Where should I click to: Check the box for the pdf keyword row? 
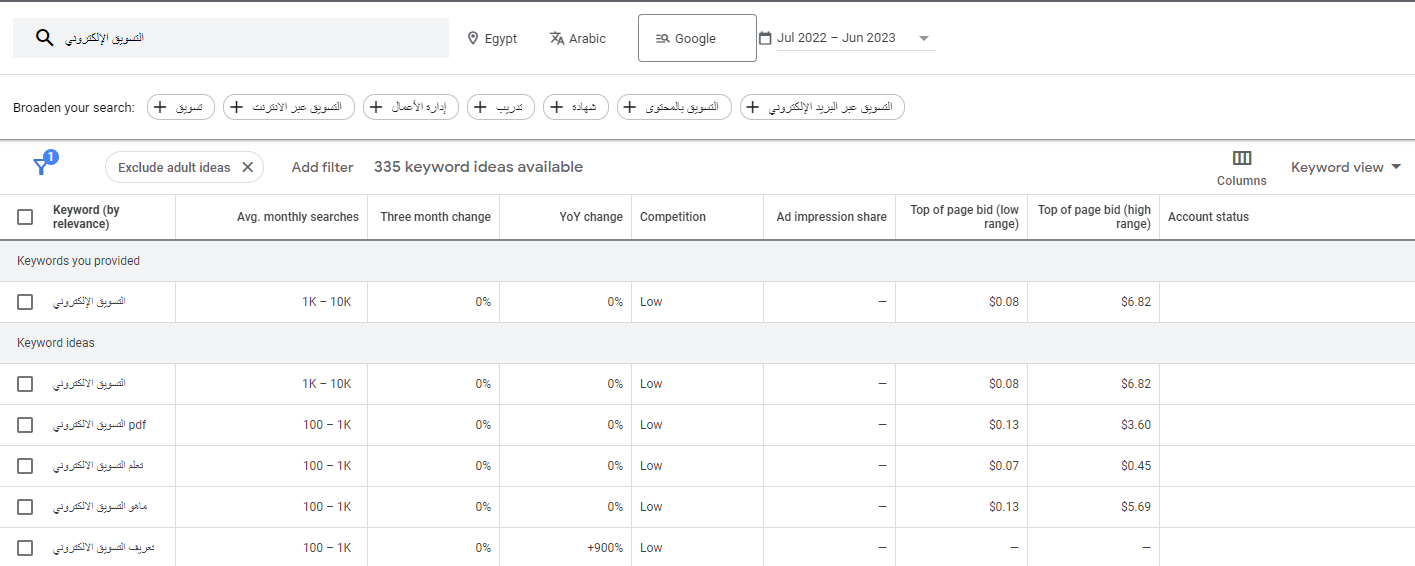(x=25, y=425)
